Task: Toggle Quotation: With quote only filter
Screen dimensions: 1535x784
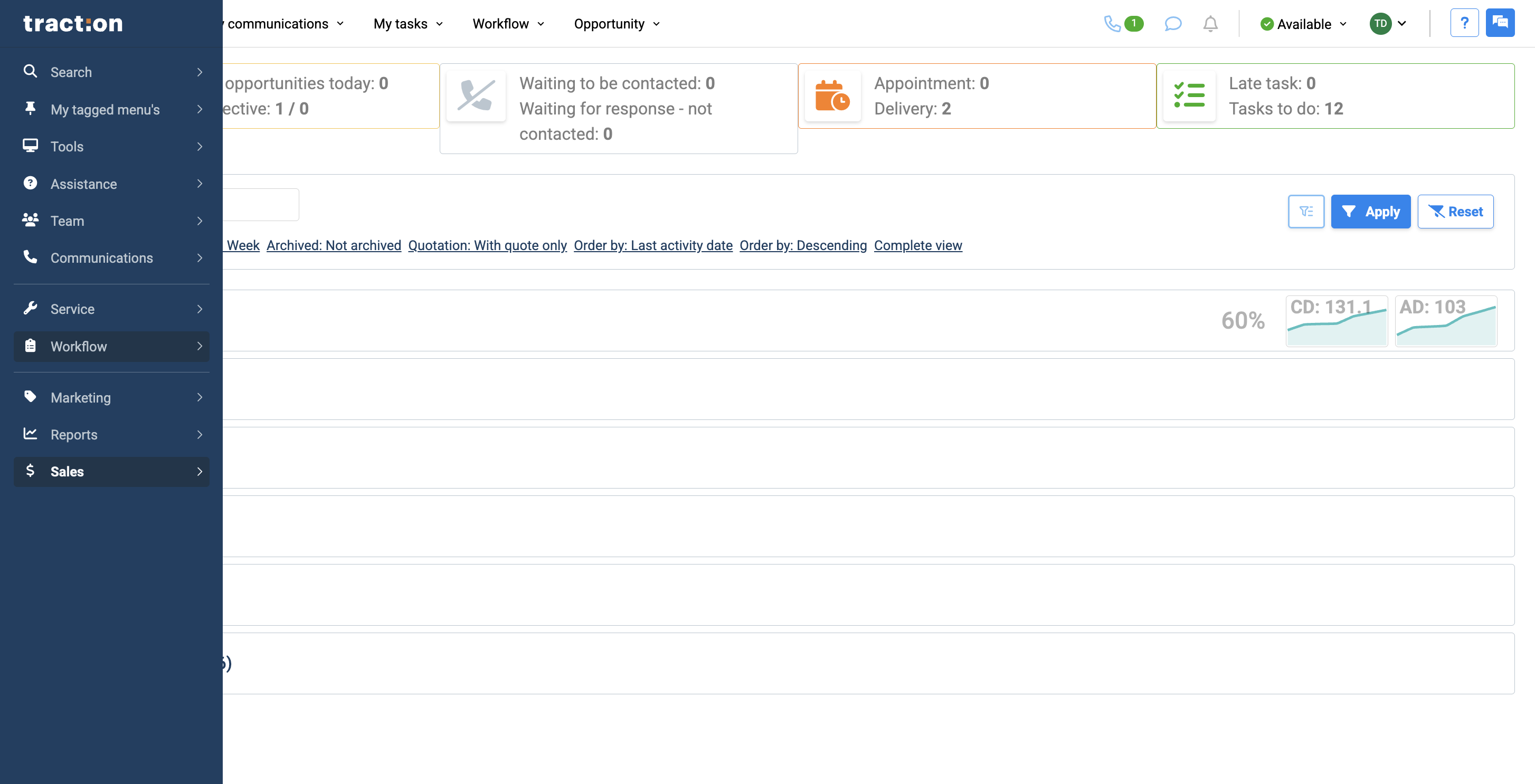Action: tap(487, 245)
